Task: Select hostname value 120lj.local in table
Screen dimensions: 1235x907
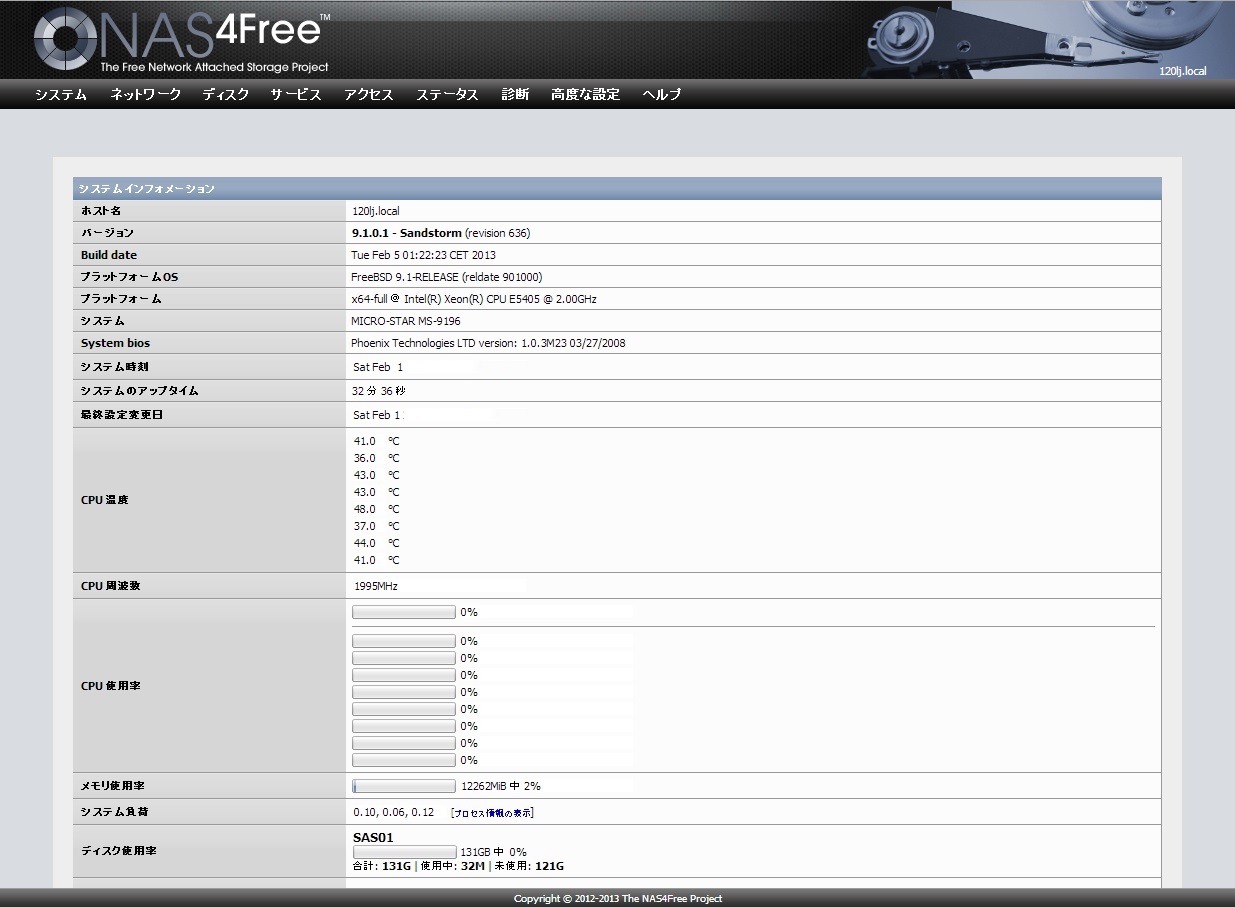Action: [x=376, y=211]
